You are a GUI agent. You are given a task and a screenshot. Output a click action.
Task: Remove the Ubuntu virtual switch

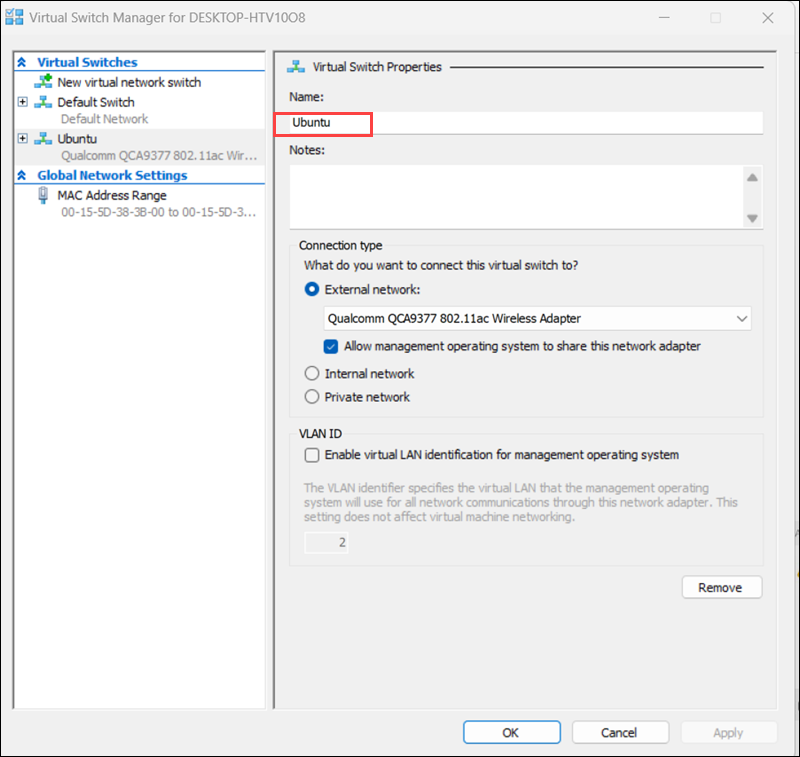click(721, 588)
